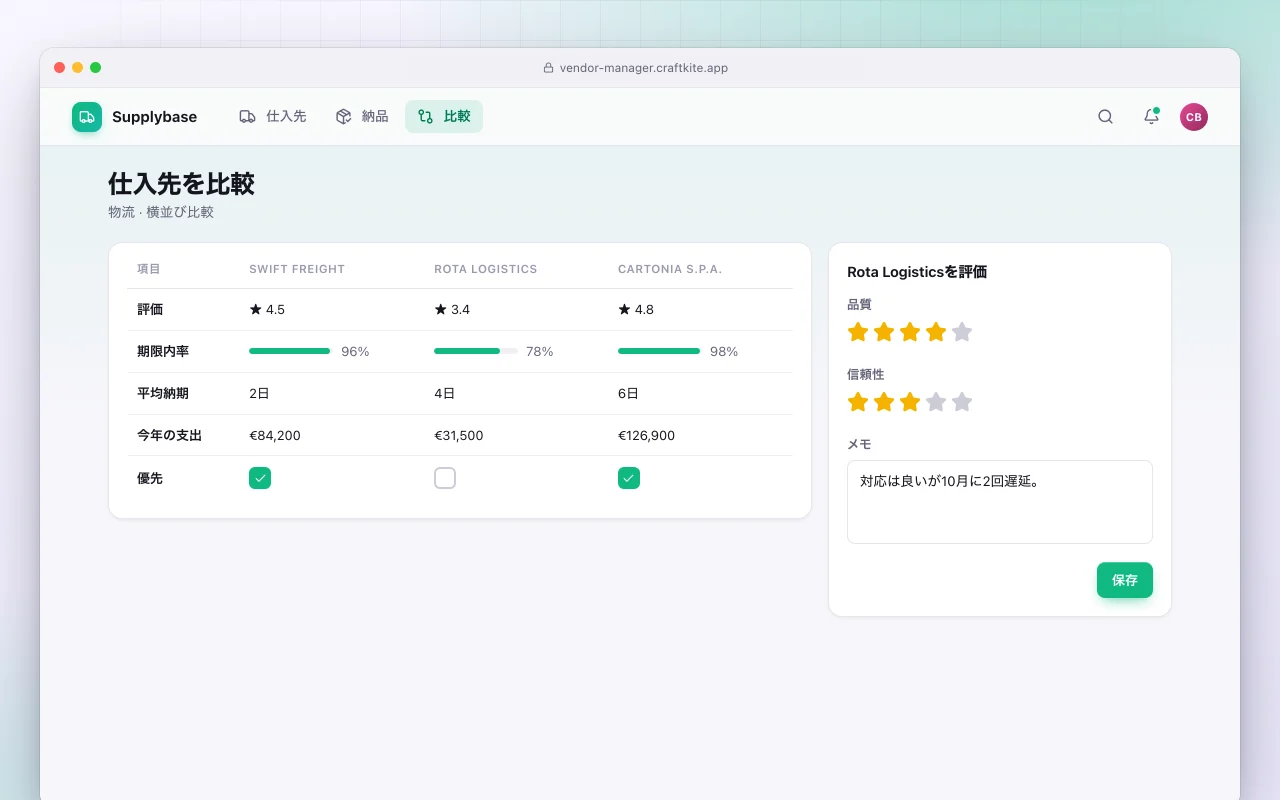
Task: Set 信頼性 rating to two stars
Action: [x=884, y=402]
